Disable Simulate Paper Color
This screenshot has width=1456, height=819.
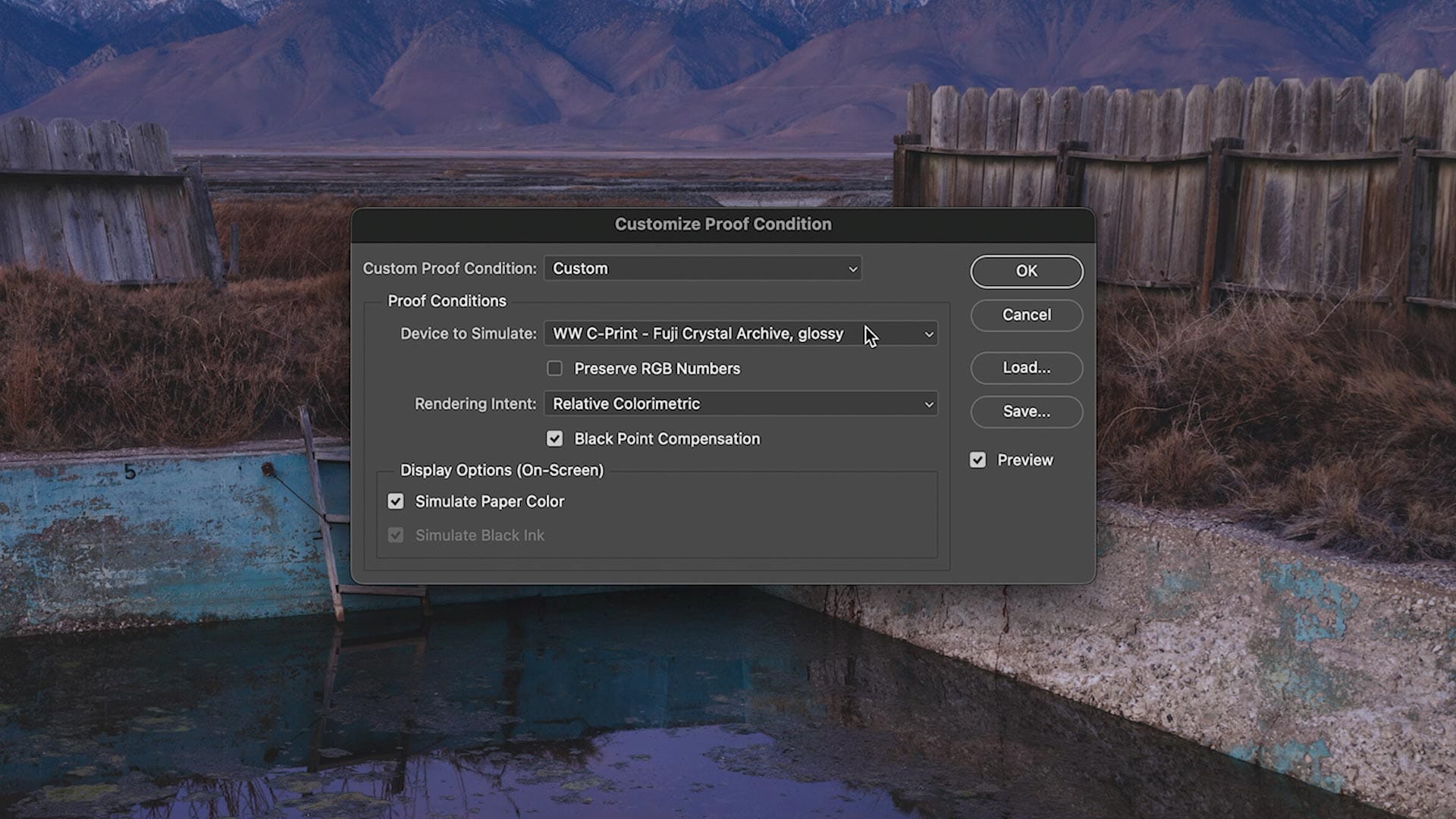click(x=395, y=501)
